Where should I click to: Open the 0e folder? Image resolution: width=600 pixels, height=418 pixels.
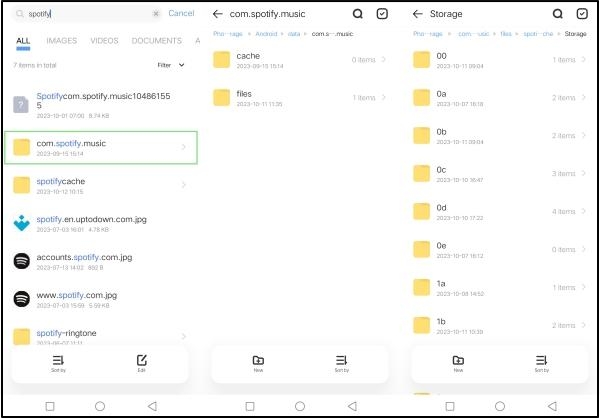coord(500,250)
